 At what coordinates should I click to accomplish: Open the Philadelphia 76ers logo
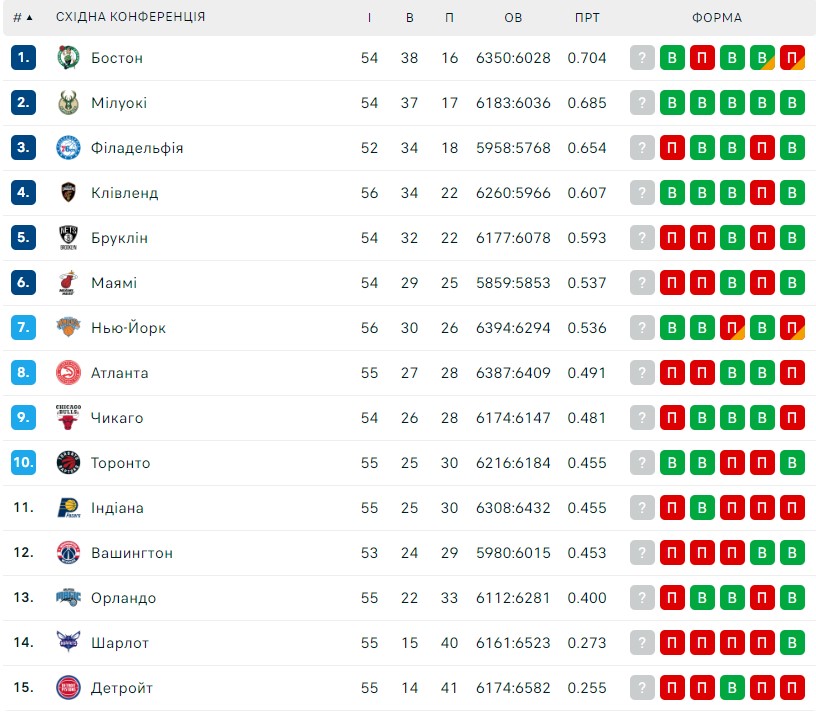(68, 148)
